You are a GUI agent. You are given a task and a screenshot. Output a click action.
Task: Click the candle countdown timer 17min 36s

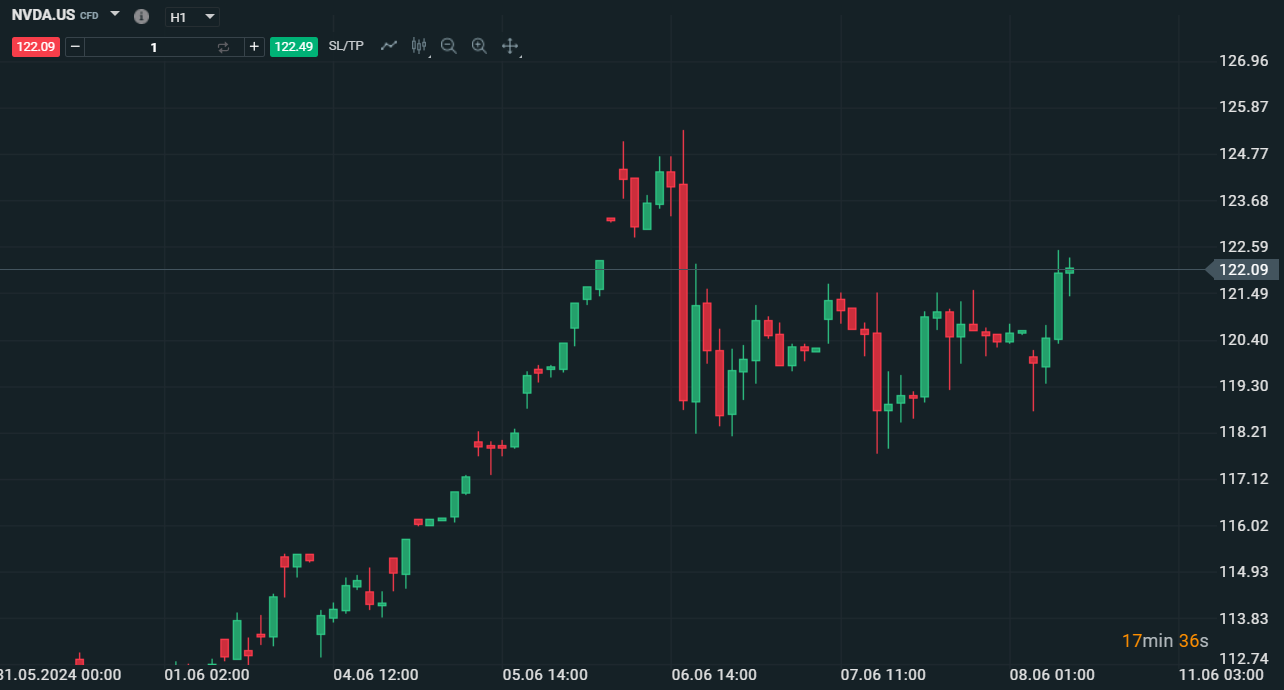[1164, 641]
